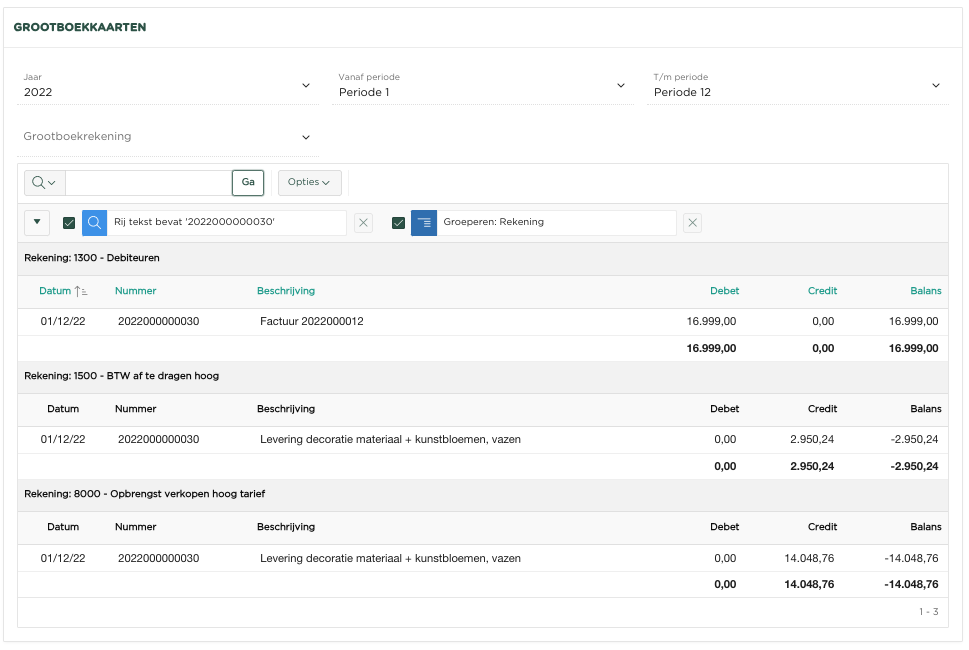969x650 pixels.
Task: Click the Nummer column header
Action: tap(136, 291)
